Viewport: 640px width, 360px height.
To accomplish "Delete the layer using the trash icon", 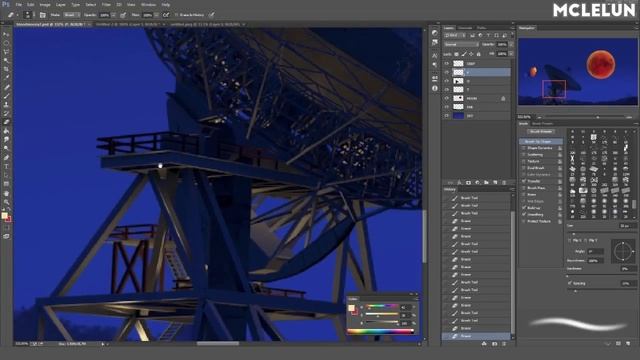I will point(504,182).
